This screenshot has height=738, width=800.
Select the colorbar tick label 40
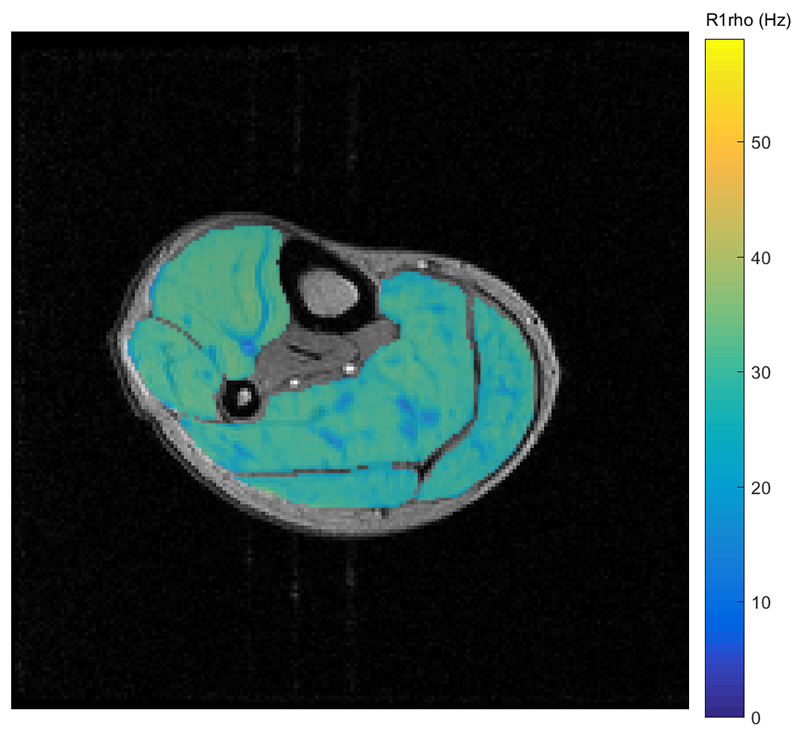[x=761, y=258]
